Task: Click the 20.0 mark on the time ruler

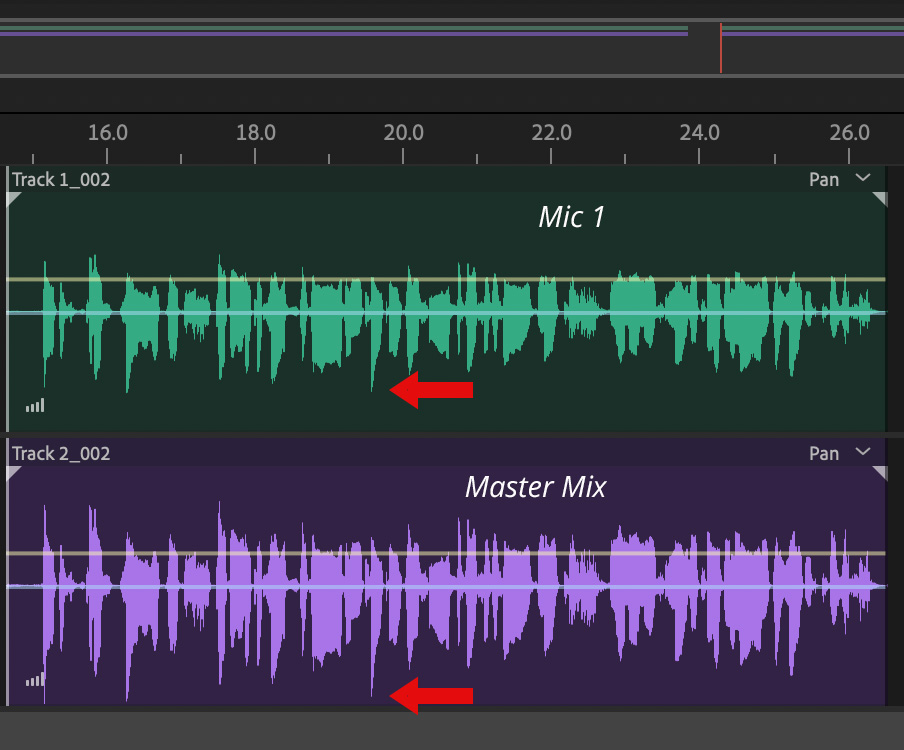Action: [403, 133]
